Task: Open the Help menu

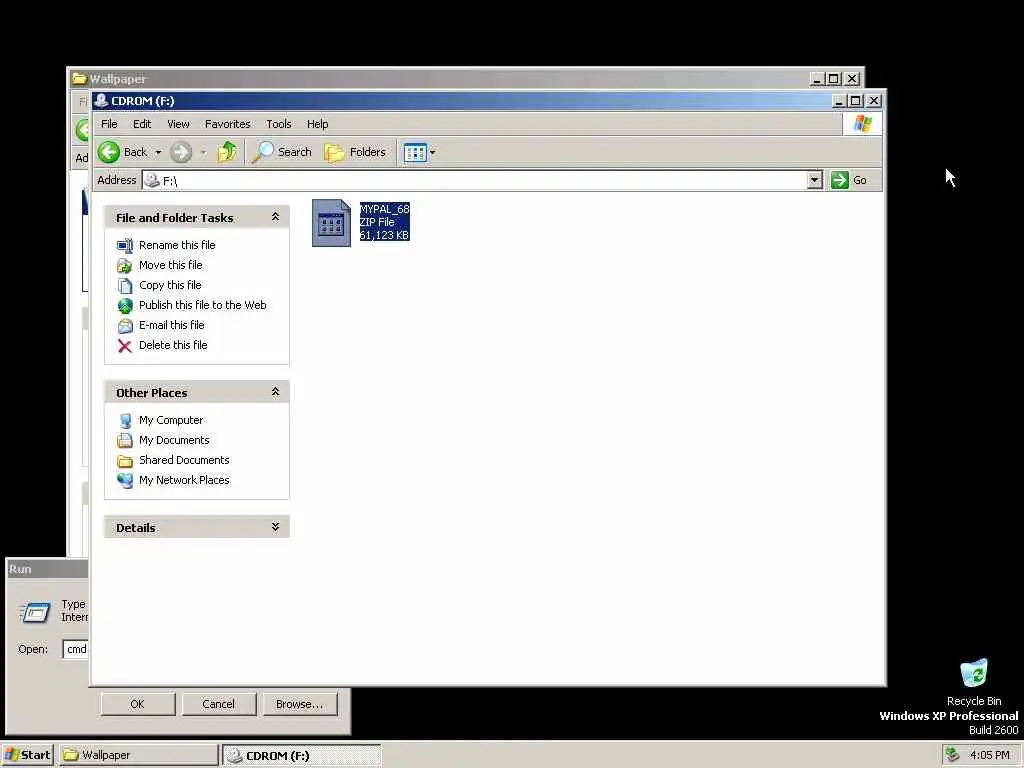Action: point(317,124)
